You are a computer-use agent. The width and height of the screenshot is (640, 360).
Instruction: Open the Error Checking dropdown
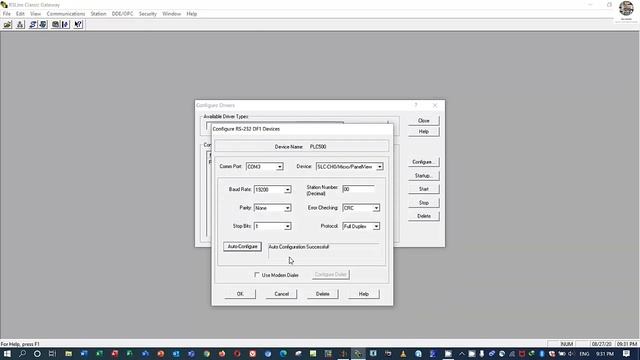pyautogui.click(x=376, y=208)
